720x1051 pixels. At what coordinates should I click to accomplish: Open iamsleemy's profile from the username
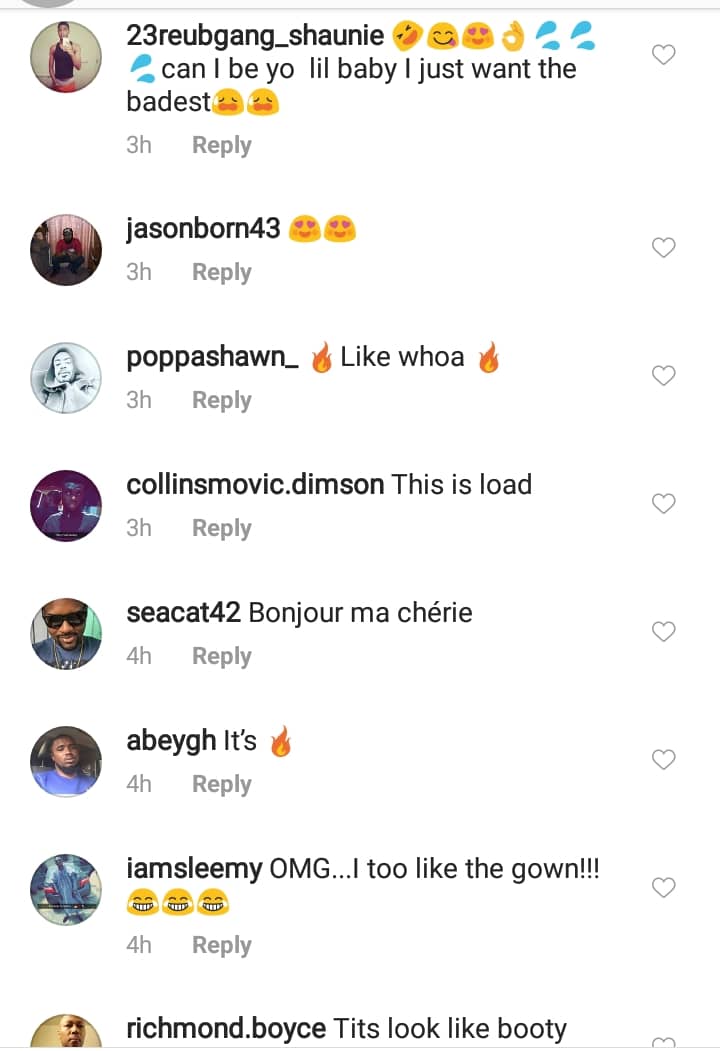(x=196, y=869)
